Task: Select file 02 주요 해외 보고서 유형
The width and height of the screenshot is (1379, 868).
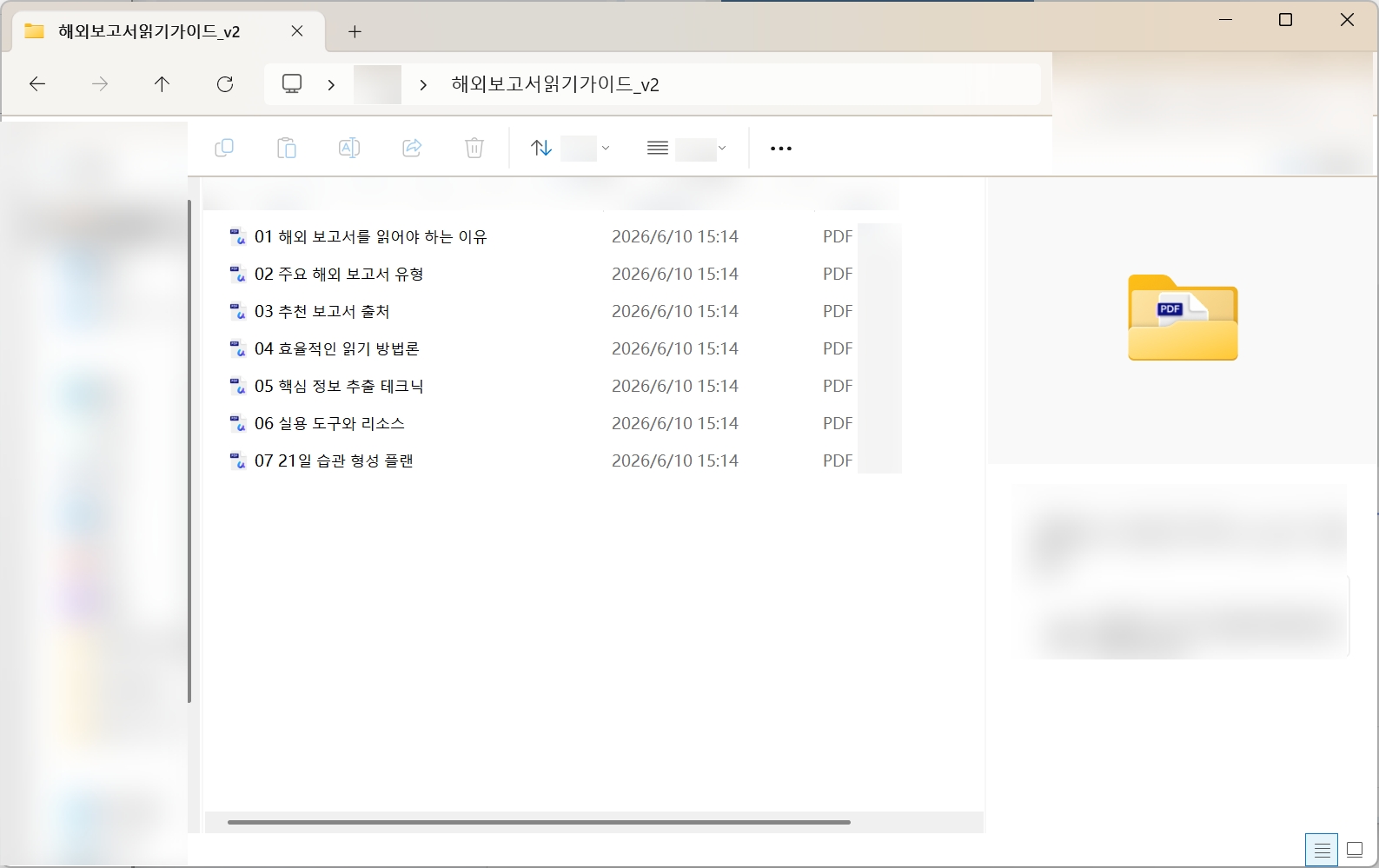Action: pos(339,274)
